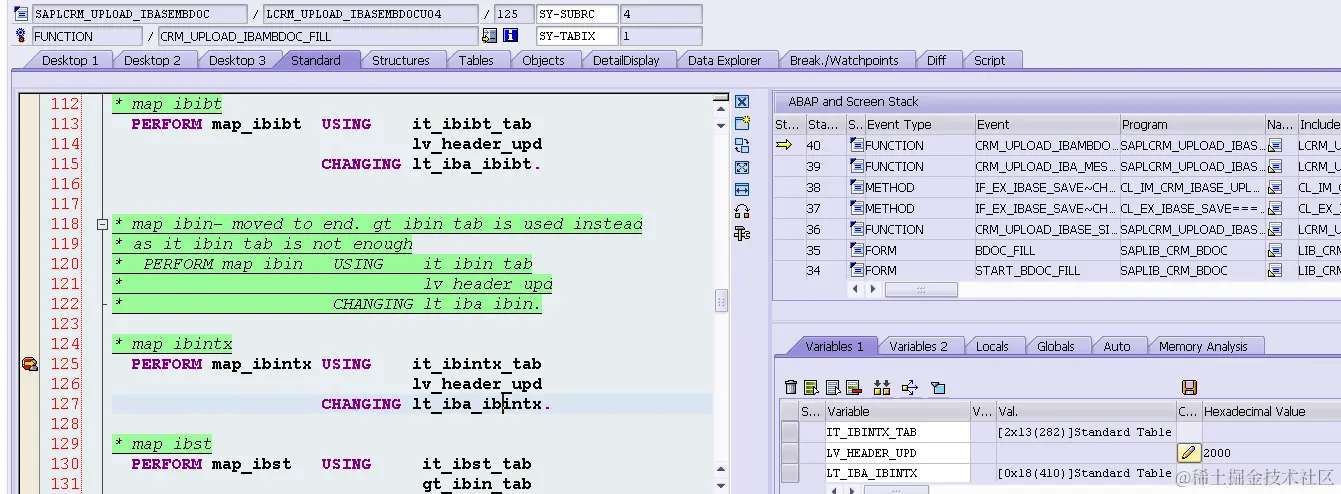The width and height of the screenshot is (1341, 494).
Task: Open the Structures tab
Action: 401,61
